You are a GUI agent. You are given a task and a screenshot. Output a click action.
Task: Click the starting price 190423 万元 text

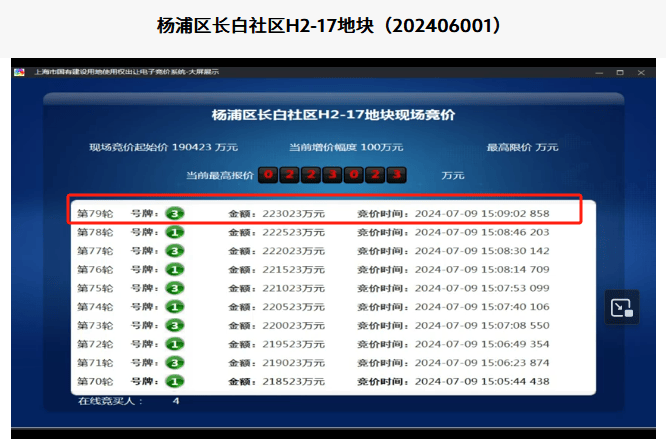click(x=163, y=147)
